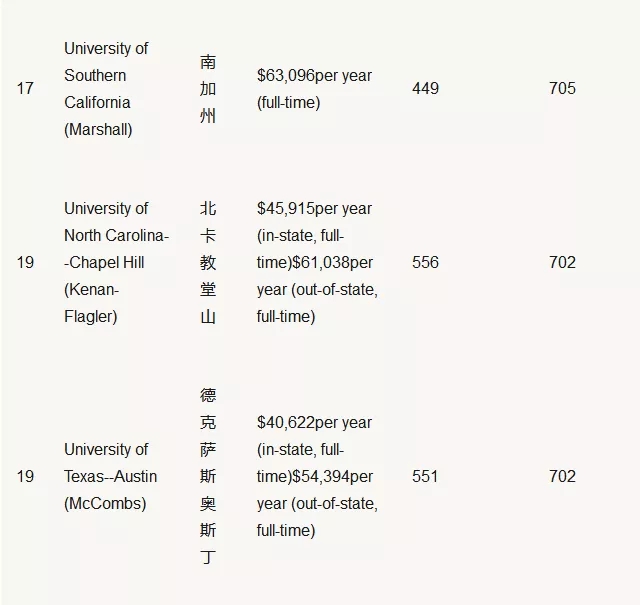This screenshot has height=605, width=640.
Task: Click the Chinese name 南加州
Action: pos(208,89)
